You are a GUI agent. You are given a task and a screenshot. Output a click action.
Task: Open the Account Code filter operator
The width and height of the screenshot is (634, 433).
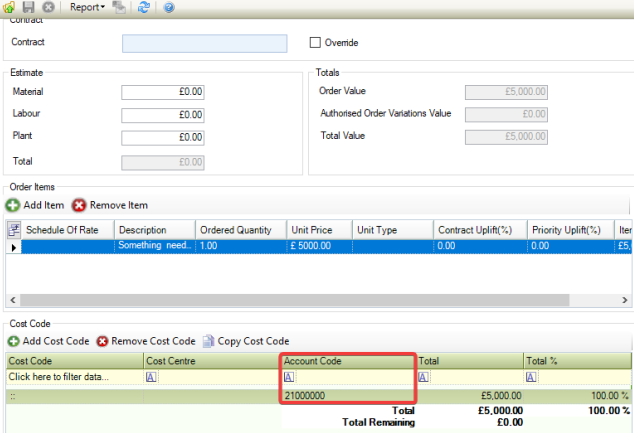(289, 377)
